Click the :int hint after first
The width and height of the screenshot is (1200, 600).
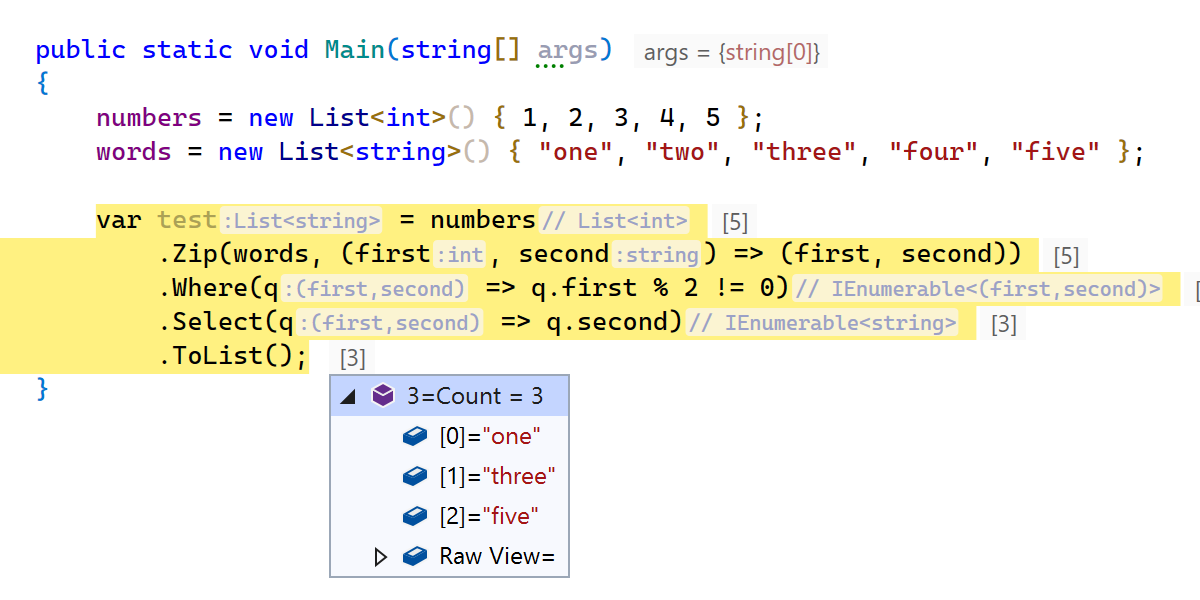pos(459,255)
